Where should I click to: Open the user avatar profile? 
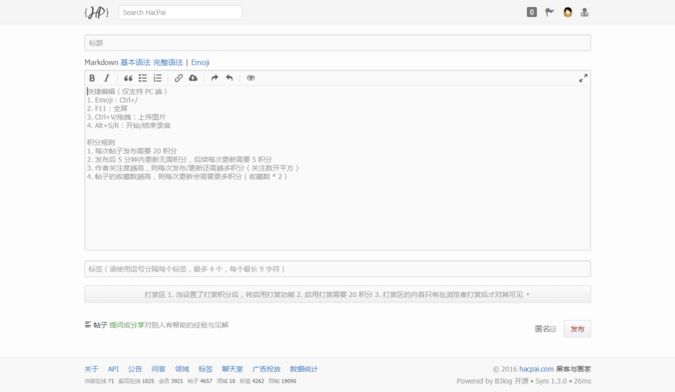pos(567,12)
